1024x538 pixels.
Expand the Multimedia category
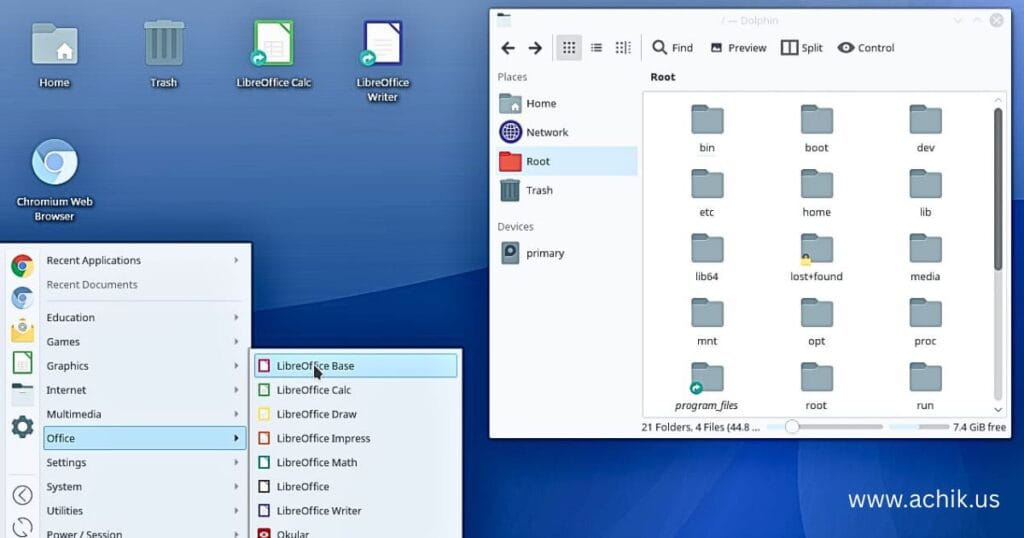click(x=144, y=414)
